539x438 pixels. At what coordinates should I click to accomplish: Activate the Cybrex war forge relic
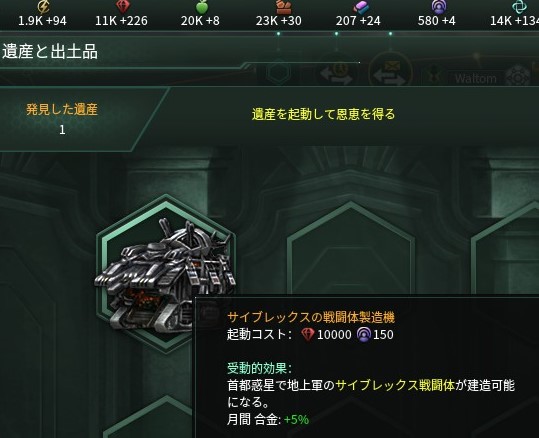coord(166,275)
